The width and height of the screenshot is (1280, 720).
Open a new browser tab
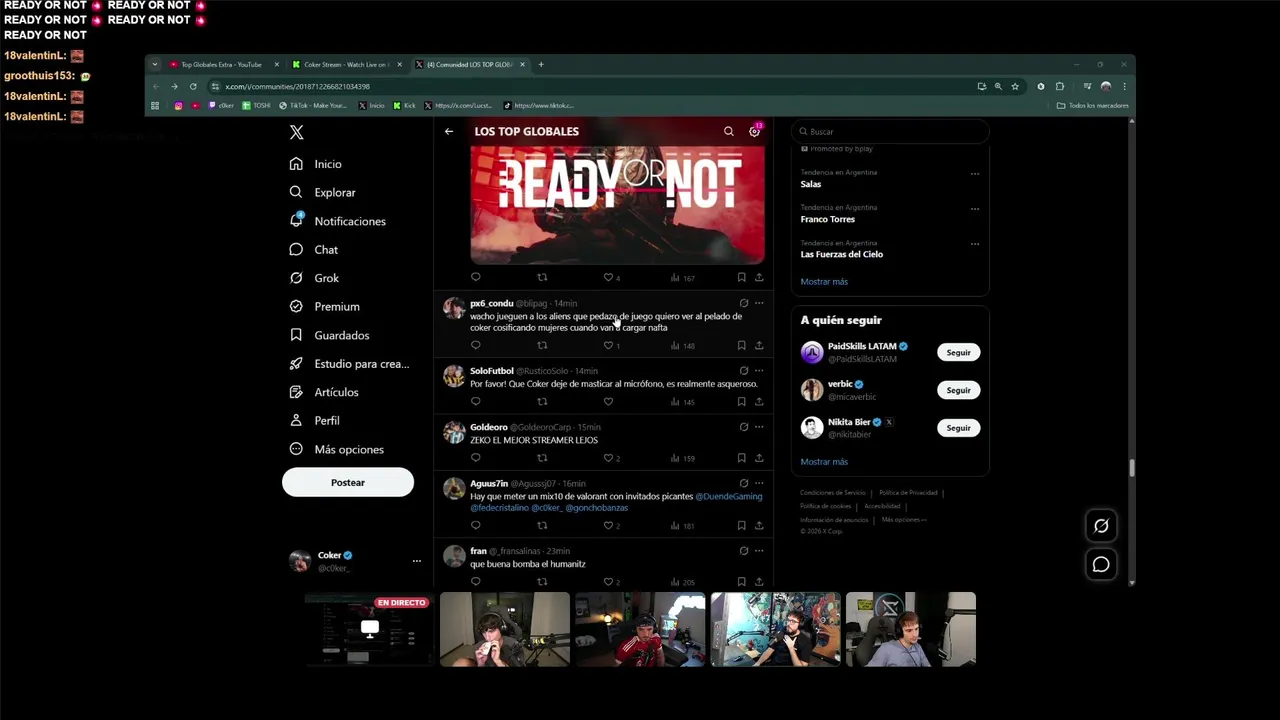click(541, 64)
